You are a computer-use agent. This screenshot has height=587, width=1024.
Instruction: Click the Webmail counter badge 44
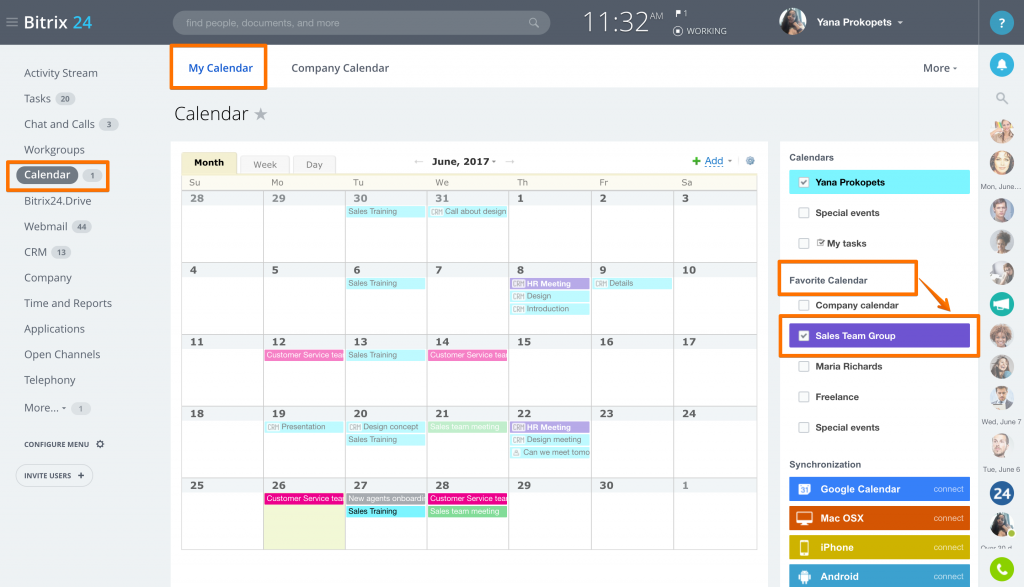pos(82,227)
